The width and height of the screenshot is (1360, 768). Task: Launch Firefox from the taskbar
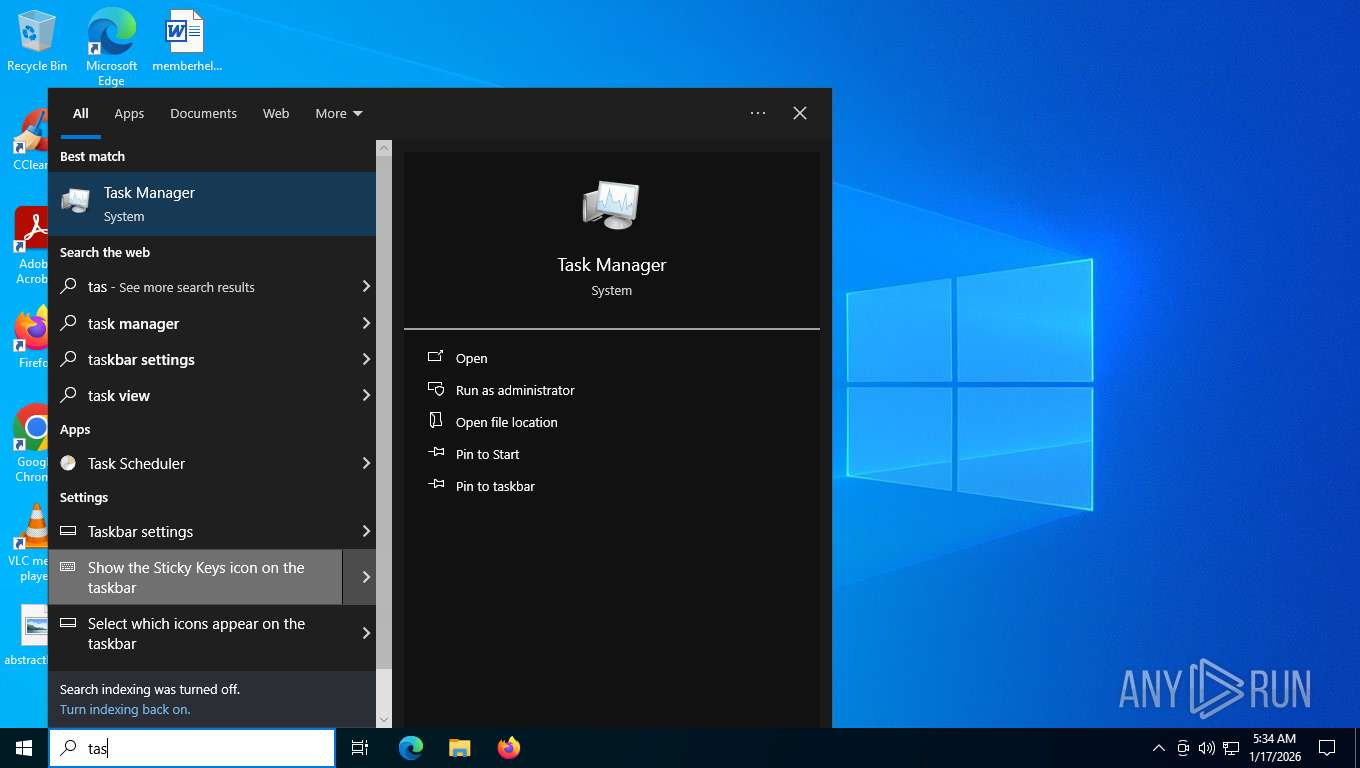(x=509, y=748)
